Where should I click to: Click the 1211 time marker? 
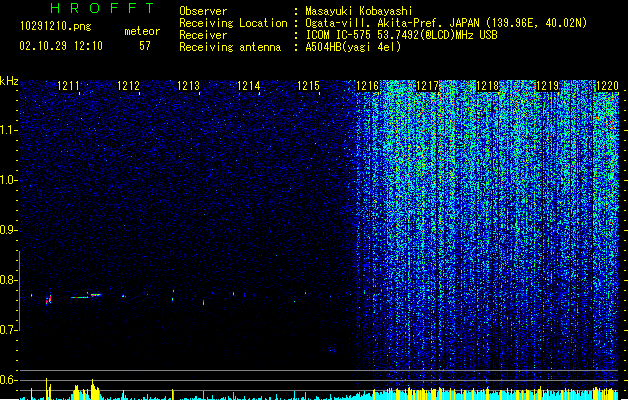68,86
